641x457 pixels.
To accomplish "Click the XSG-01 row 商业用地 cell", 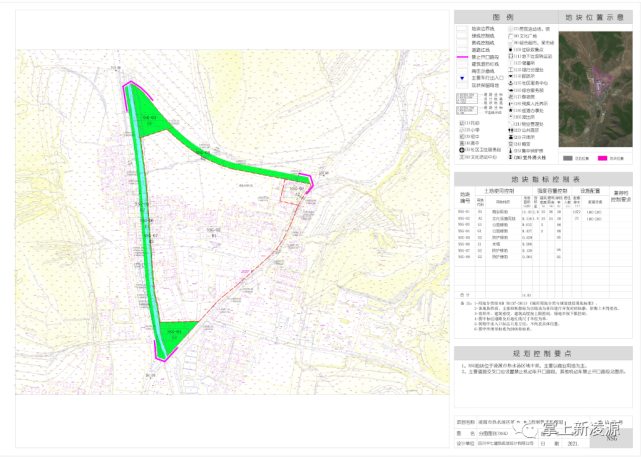I will pyautogui.click(x=500, y=212).
